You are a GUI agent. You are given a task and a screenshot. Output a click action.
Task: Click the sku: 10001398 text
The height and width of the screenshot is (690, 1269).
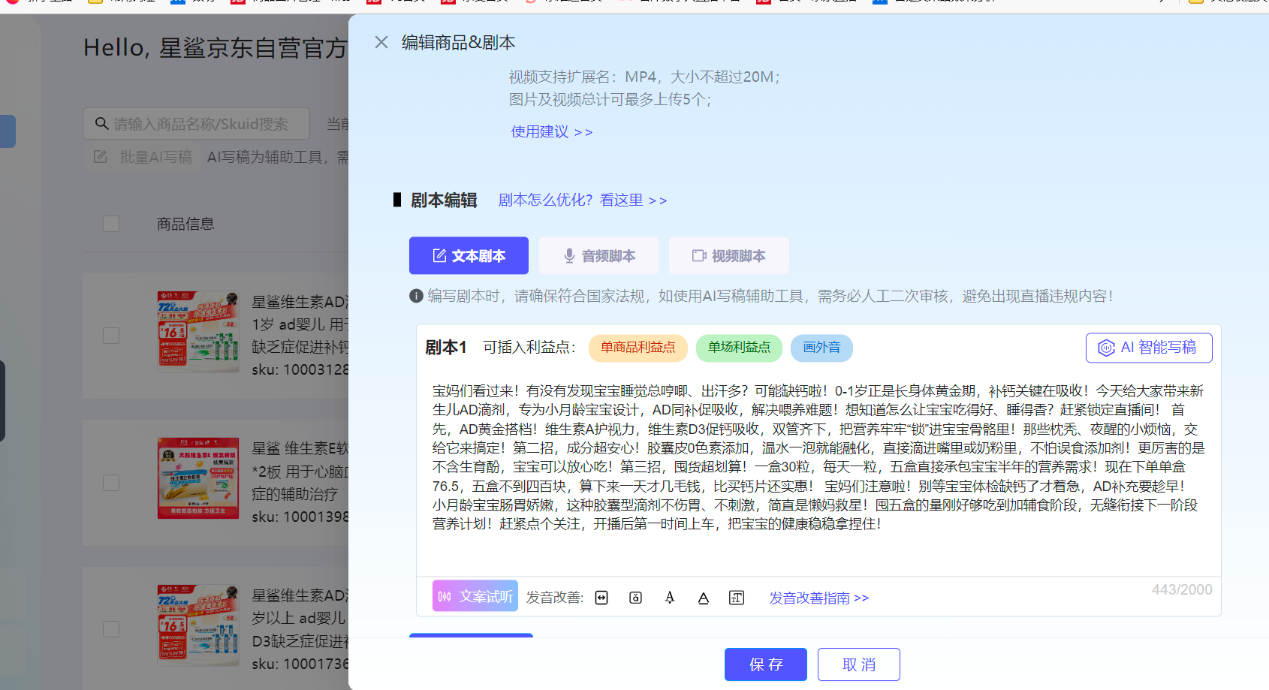pos(299,516)
